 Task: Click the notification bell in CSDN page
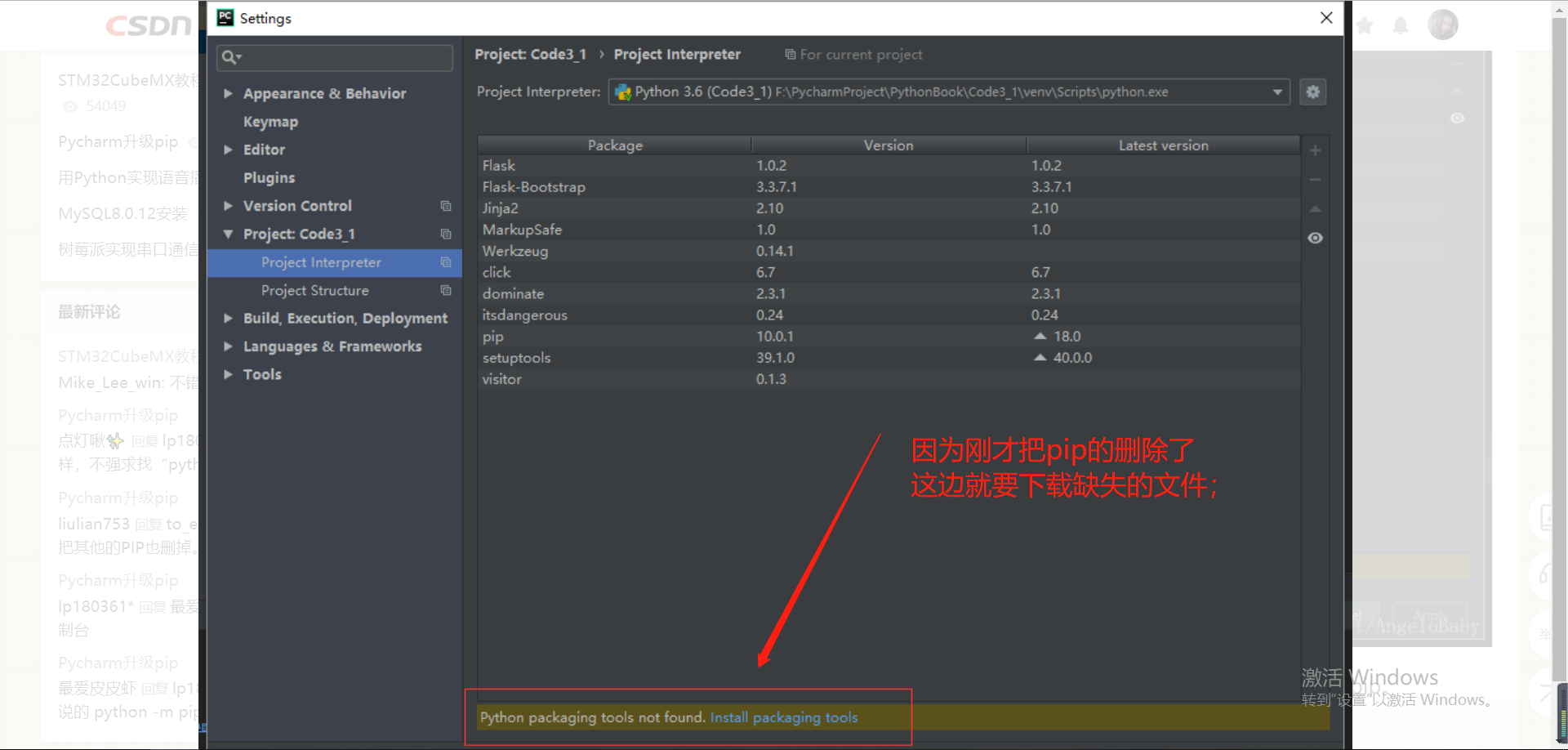point(1401,25)
